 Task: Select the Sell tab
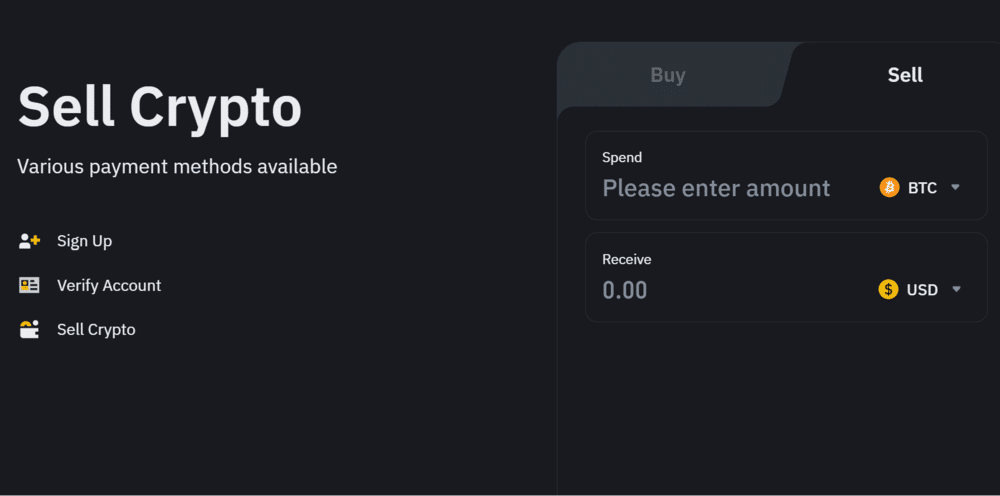click(905, 75)
